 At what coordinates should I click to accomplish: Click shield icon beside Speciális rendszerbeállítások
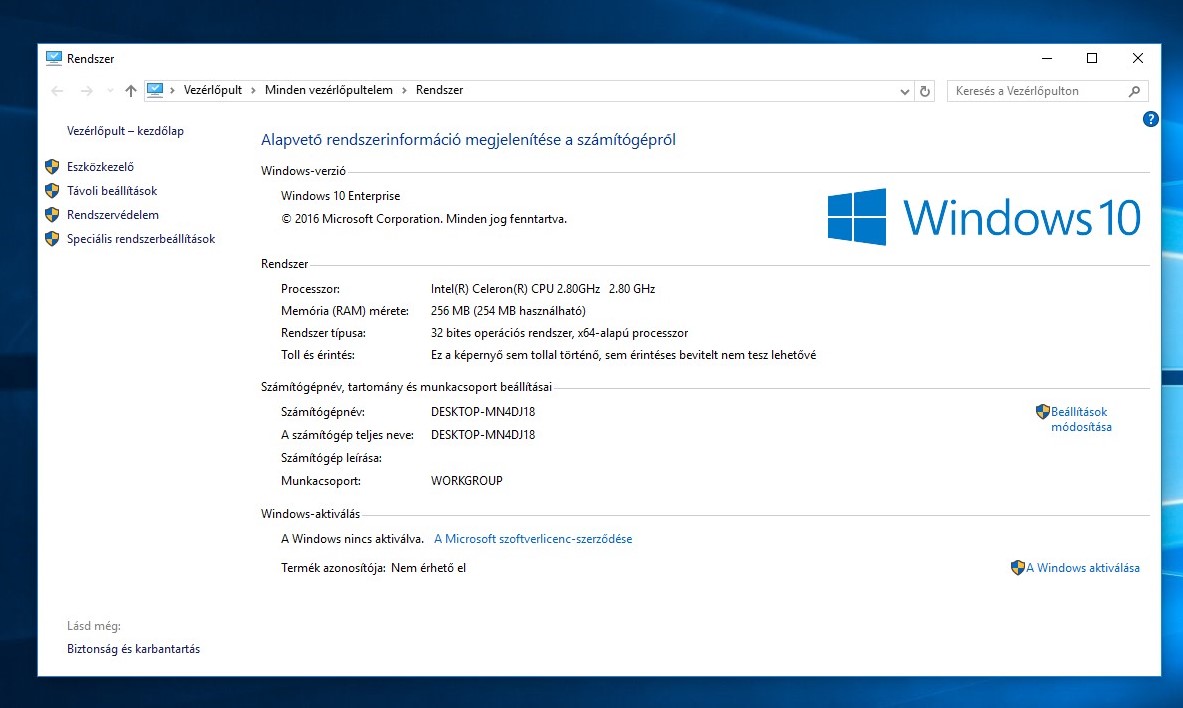point(52,239)
